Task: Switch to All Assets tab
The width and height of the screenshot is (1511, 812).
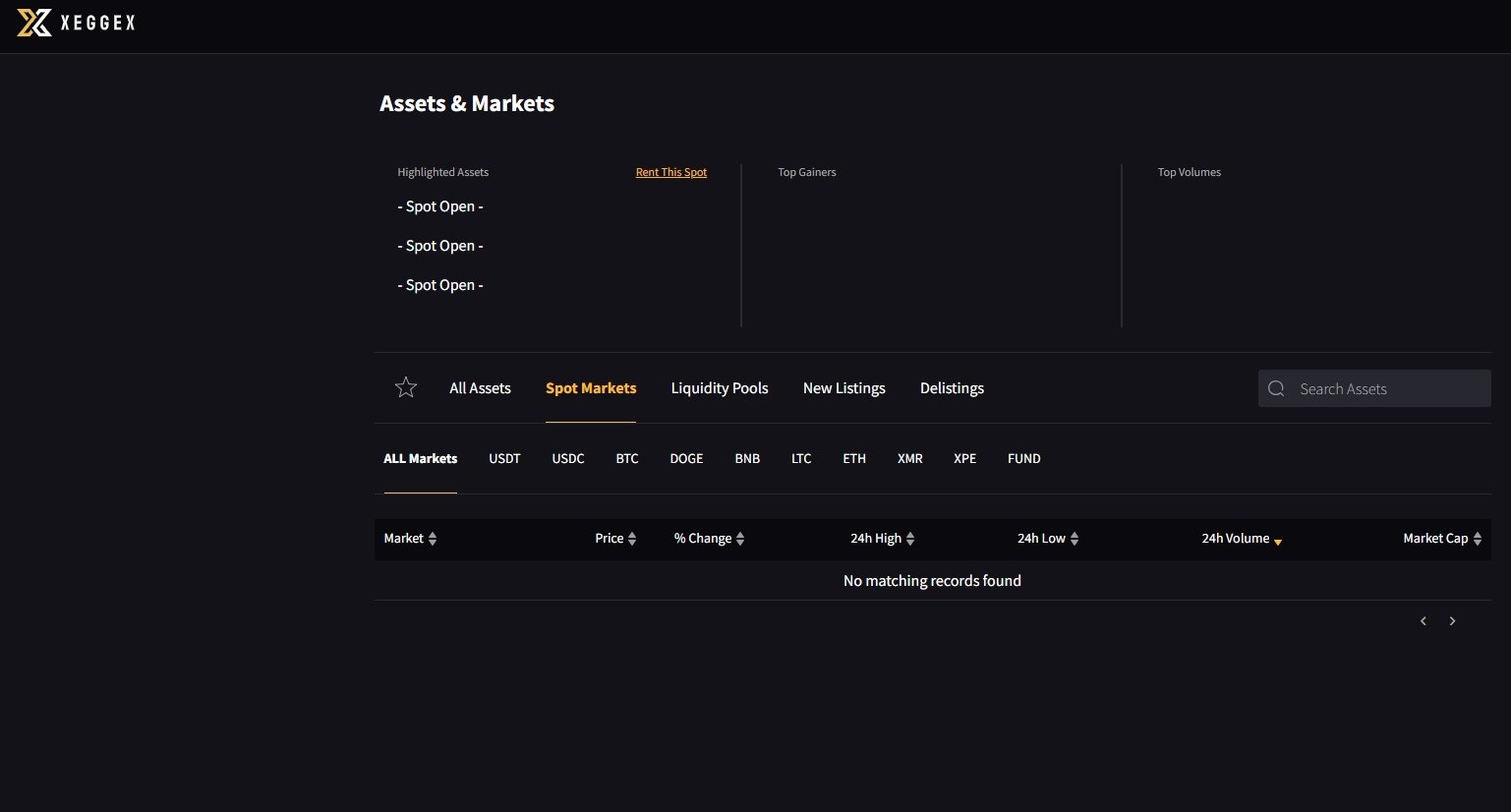Action: (x=480, y=388)
